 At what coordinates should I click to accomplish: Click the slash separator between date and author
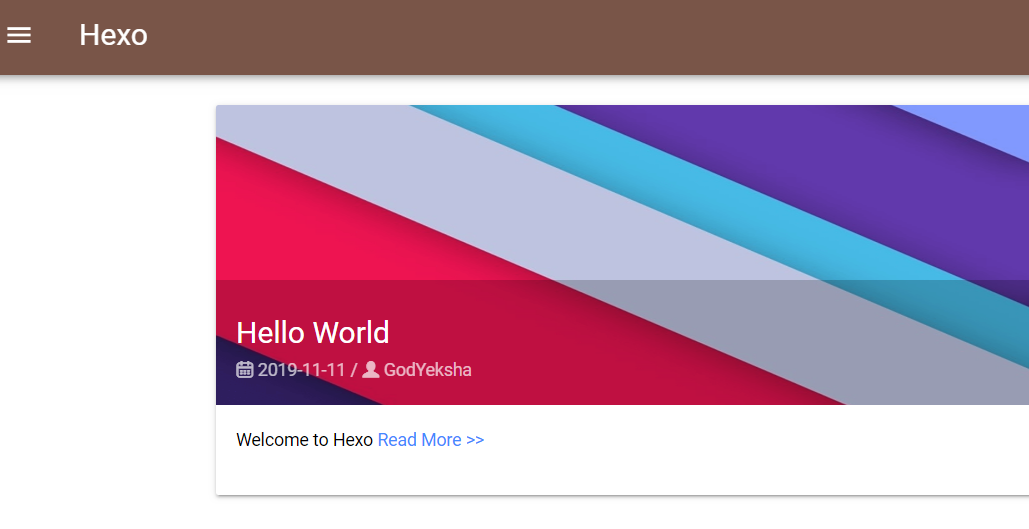353,370
